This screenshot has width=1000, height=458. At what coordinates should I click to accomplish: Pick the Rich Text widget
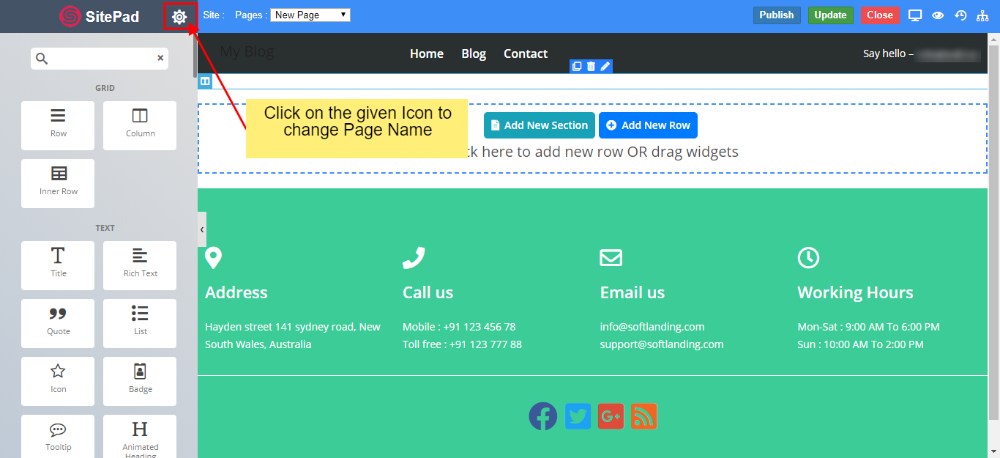coord(140,262)
